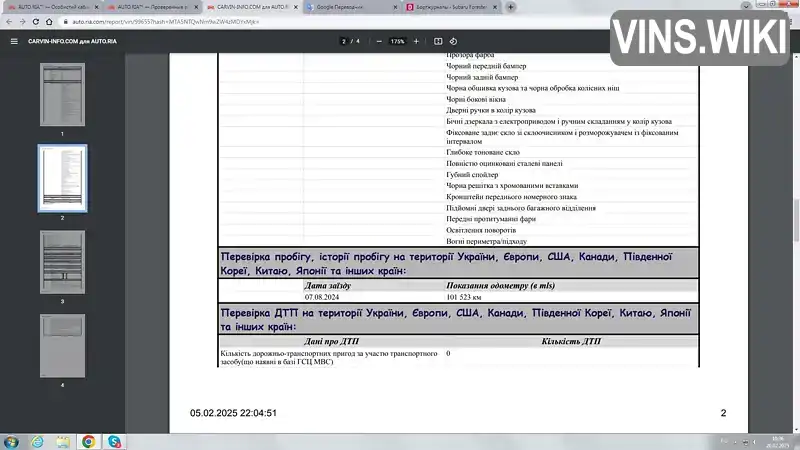Click the fit to page icon
Viewport: 800px width, 450px height.
pyautogui.click(x=438, y=41)
